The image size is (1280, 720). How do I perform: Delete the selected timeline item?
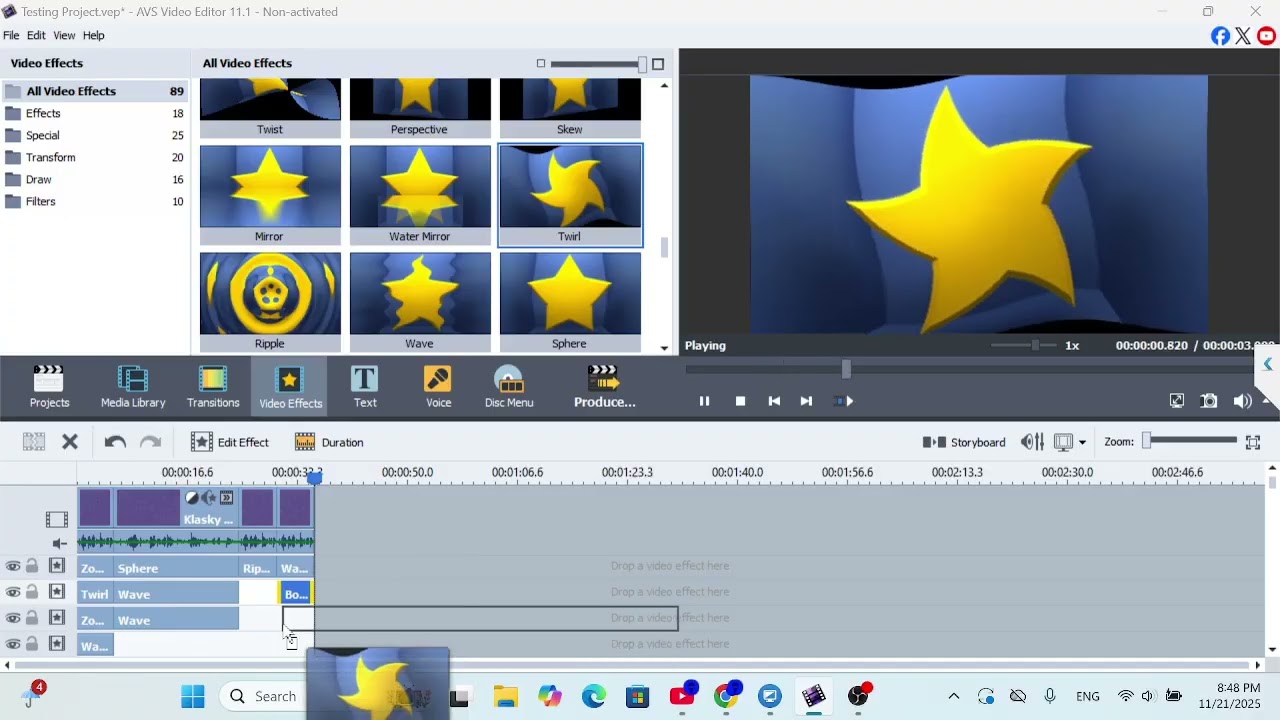tap(70, 442)
